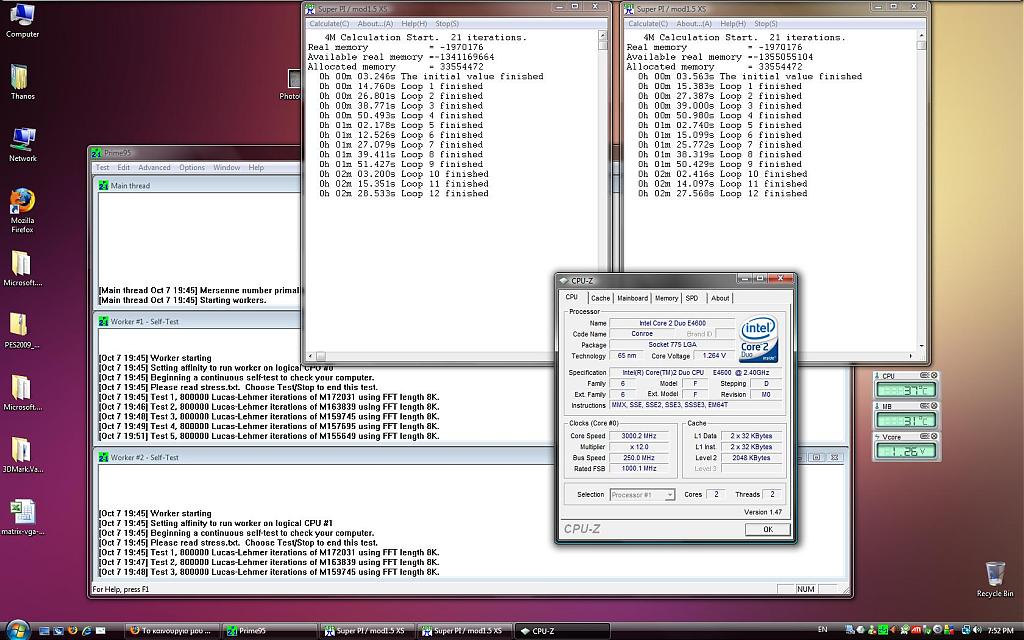This screenshot has width=1024, height=640.
Task: Click the Multiplier value x 12.0
Action: 637,447
